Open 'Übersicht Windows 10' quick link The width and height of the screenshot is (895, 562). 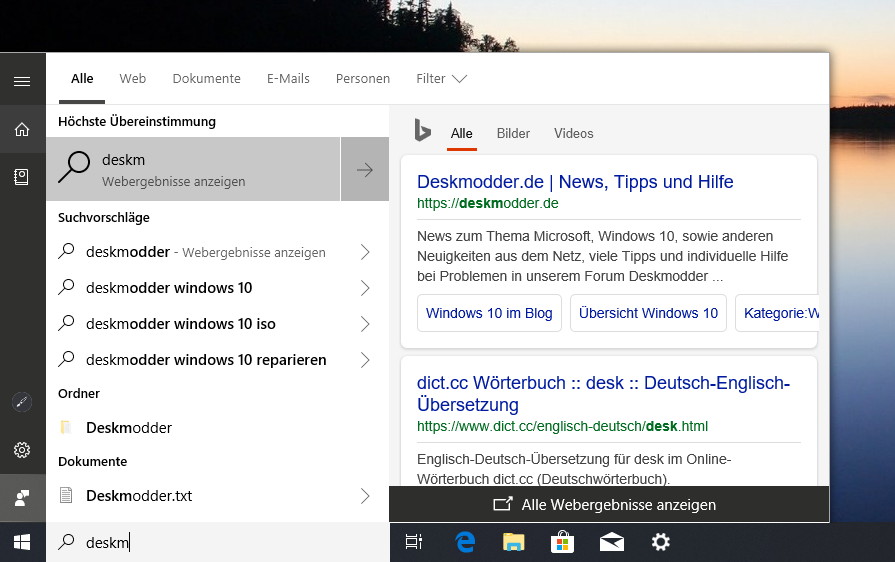(648, 313)
